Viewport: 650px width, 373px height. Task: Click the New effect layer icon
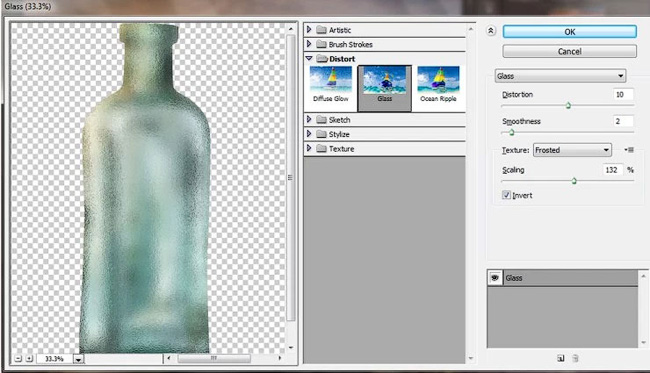pyautogui.click(x=561, y=358)
